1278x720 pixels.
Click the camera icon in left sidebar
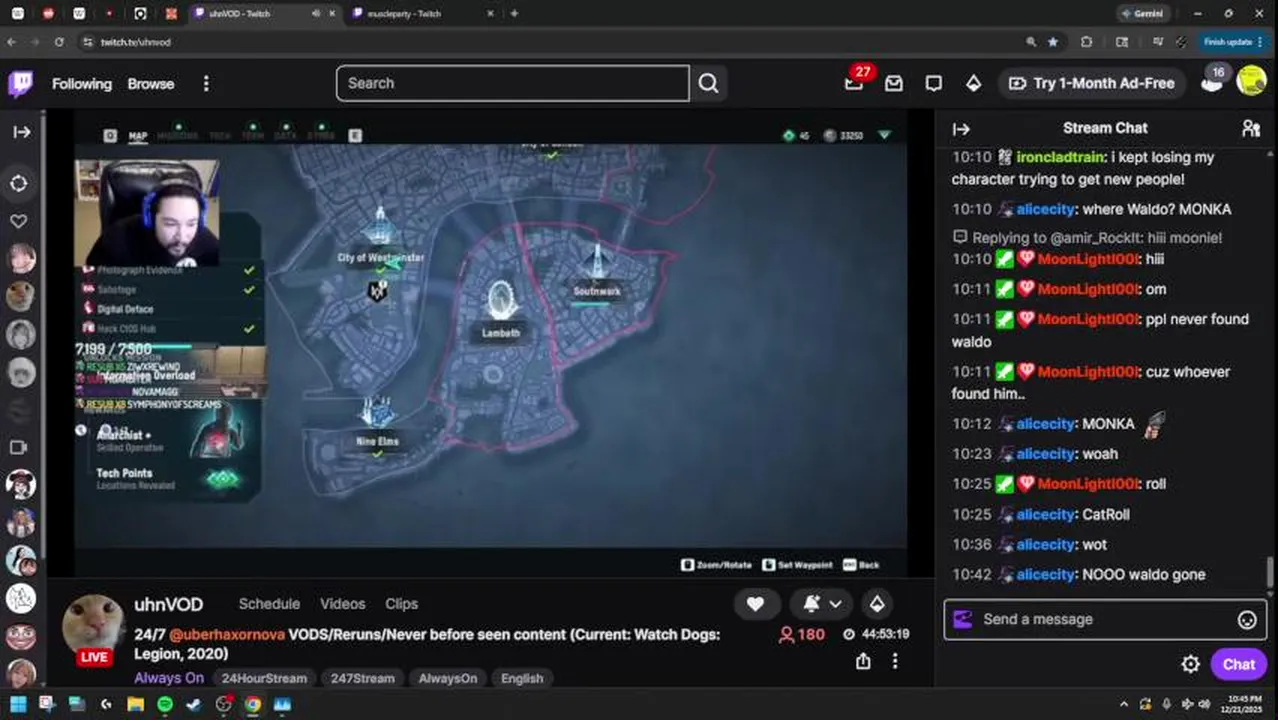point(19,447)
